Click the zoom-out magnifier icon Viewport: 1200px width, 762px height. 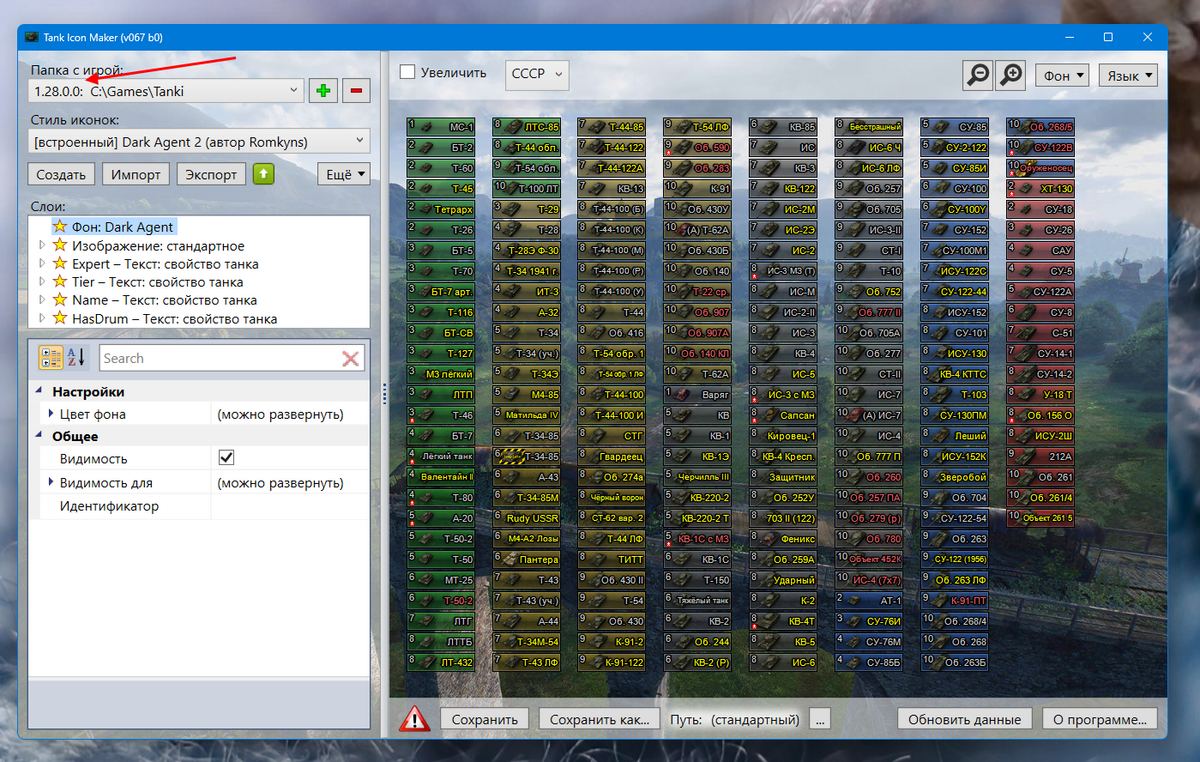pos(977,74)
